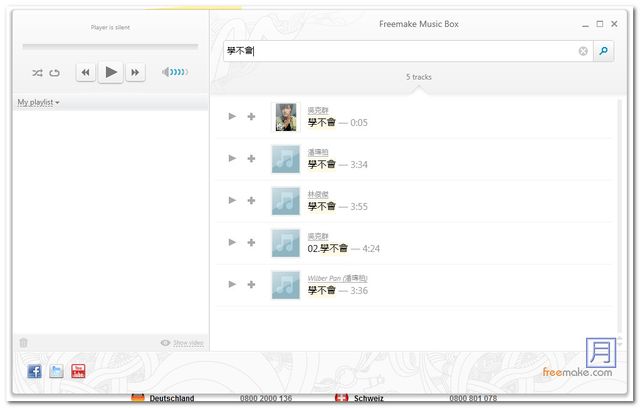Open the artist link above the 3:34 track
This screenshot has width=640, height=408.
318,152
